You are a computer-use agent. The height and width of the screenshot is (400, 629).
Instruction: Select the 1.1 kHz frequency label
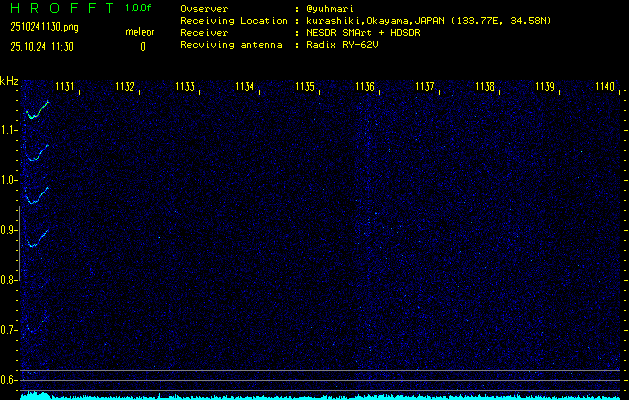[9, 130]
